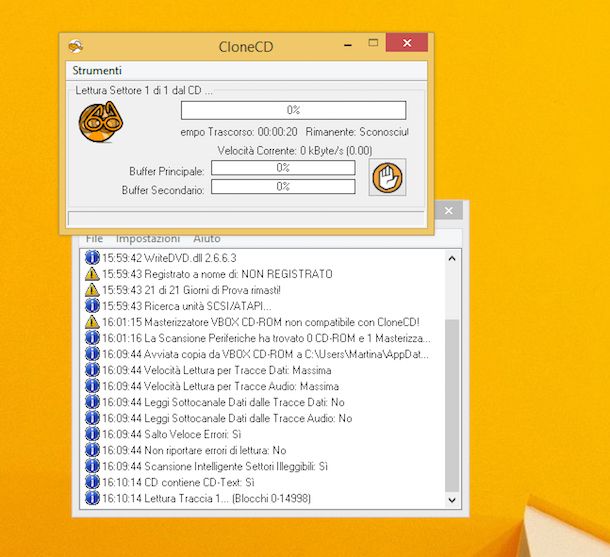Screen dimensions: 610x557
Task: Click 'Rimanente: Sconosciuto' text
Action: tap(357, 132)
